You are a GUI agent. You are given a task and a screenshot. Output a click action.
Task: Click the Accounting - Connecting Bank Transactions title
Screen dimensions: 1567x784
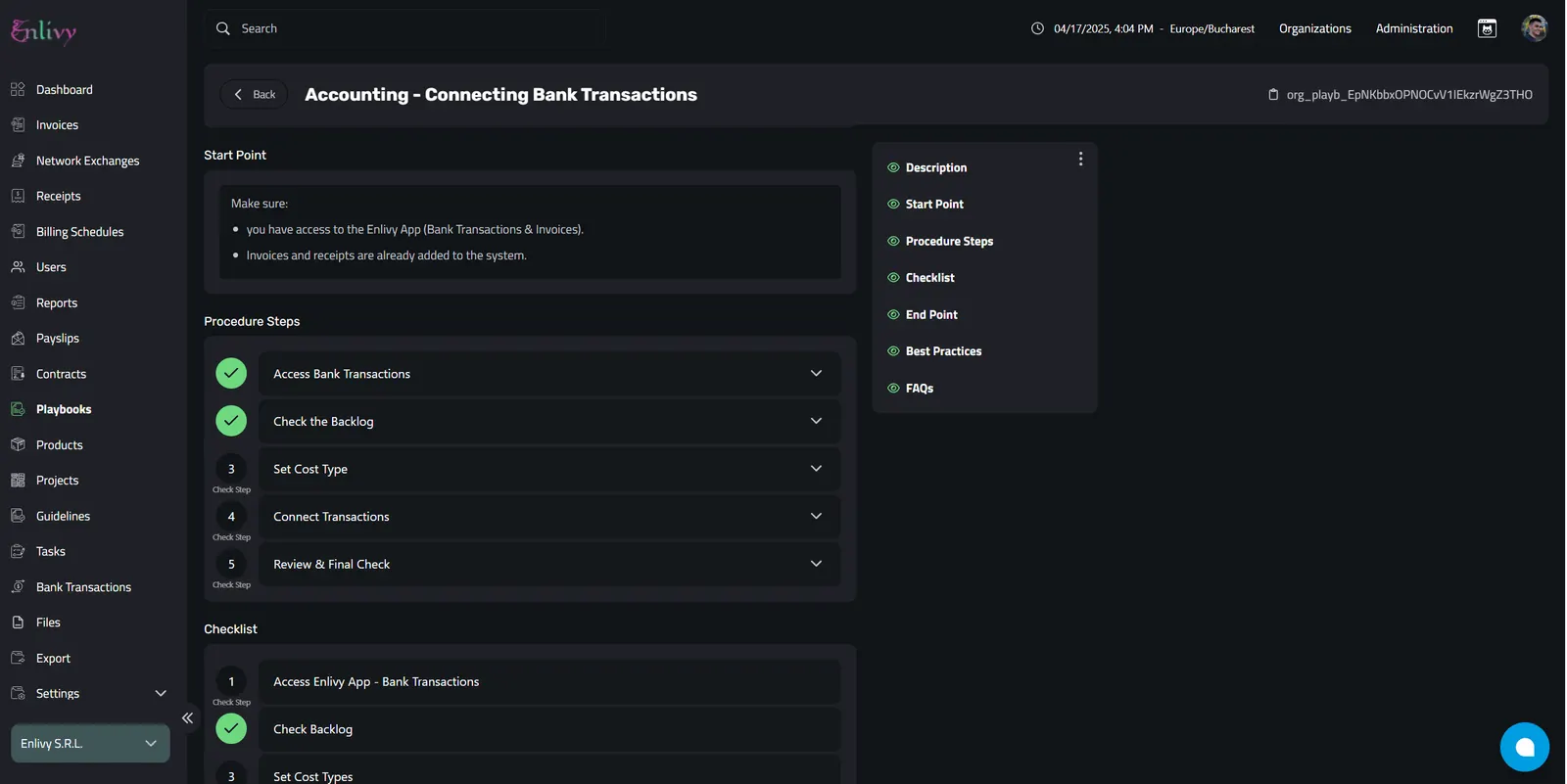point(500,94)
